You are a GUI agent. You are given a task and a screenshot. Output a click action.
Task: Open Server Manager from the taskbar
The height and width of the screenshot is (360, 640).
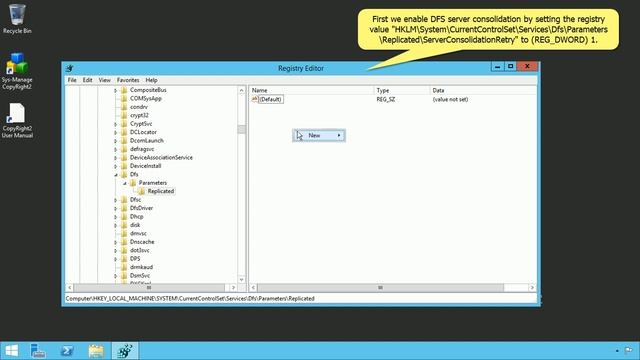coord(38,351)
